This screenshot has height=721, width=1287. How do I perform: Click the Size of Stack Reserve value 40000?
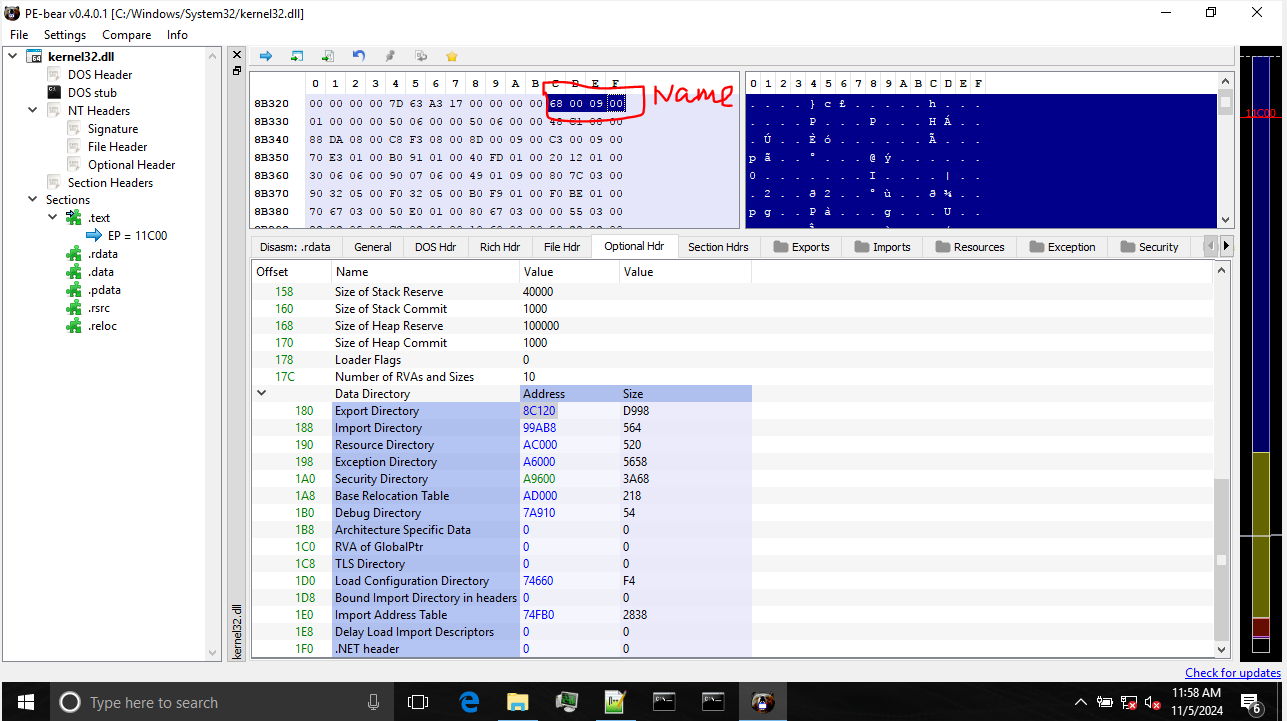538,292
